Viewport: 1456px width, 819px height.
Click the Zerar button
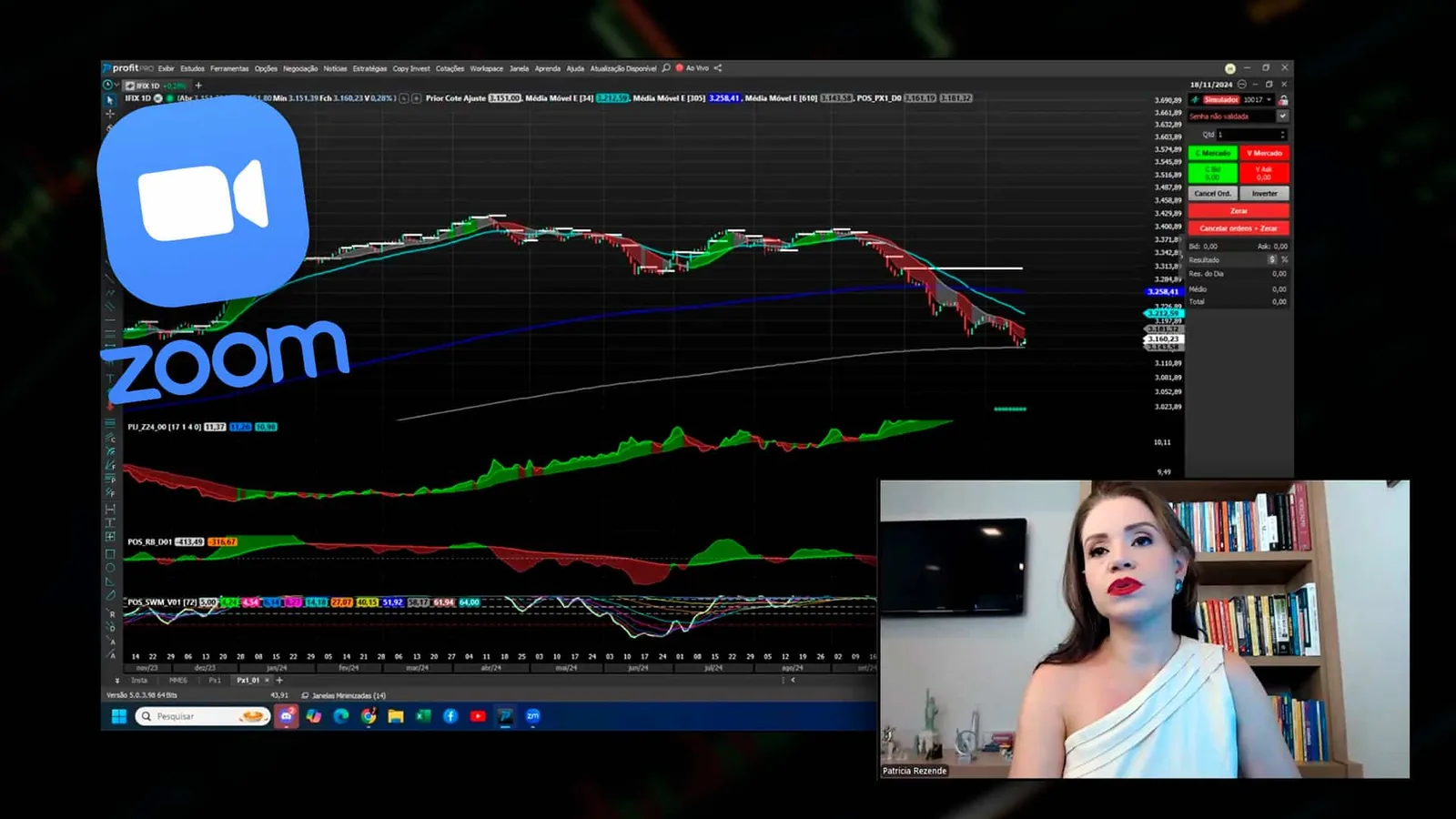[1239, 210]
